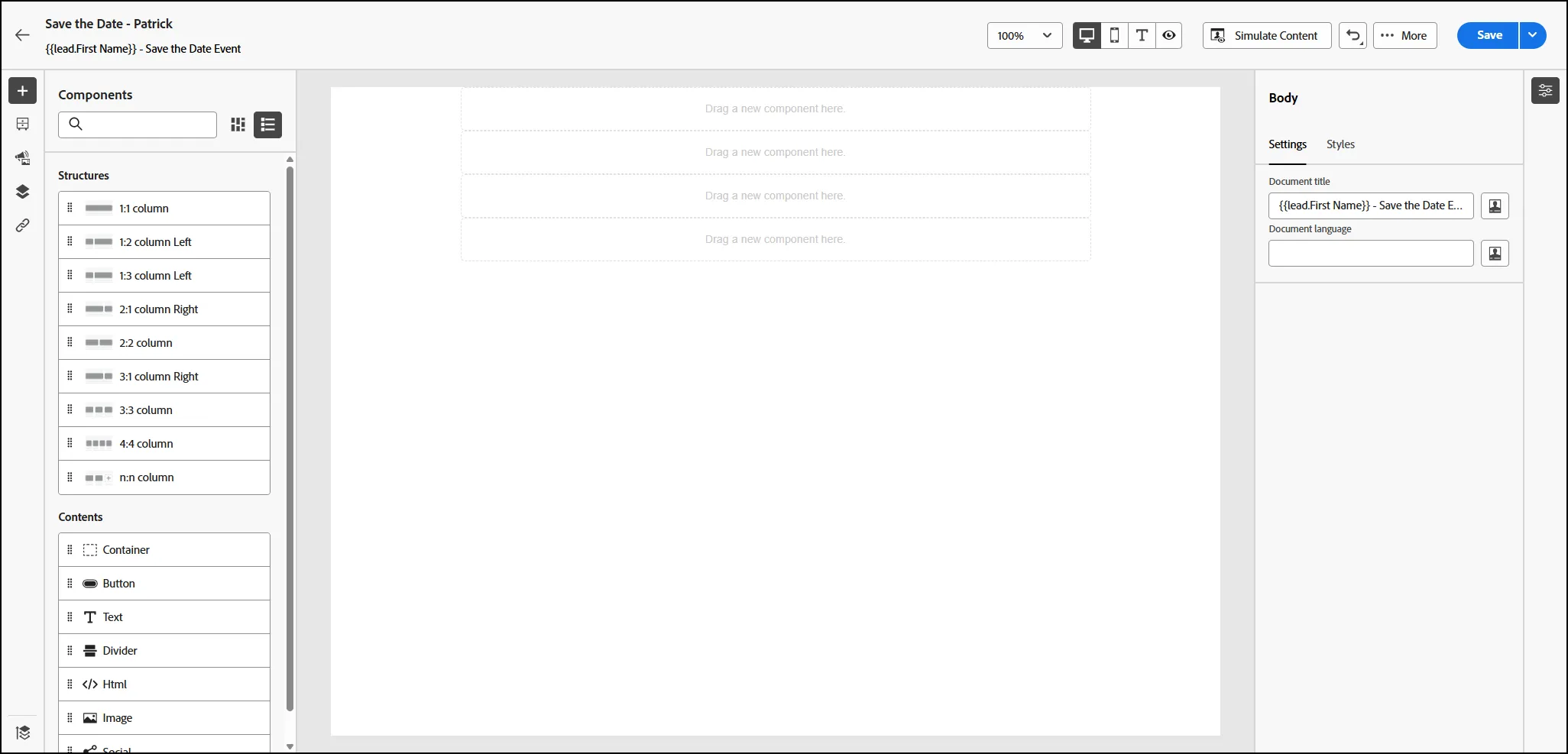Select the mobile preview mode
This screenshot has width=1568, height=754.
1114,35
